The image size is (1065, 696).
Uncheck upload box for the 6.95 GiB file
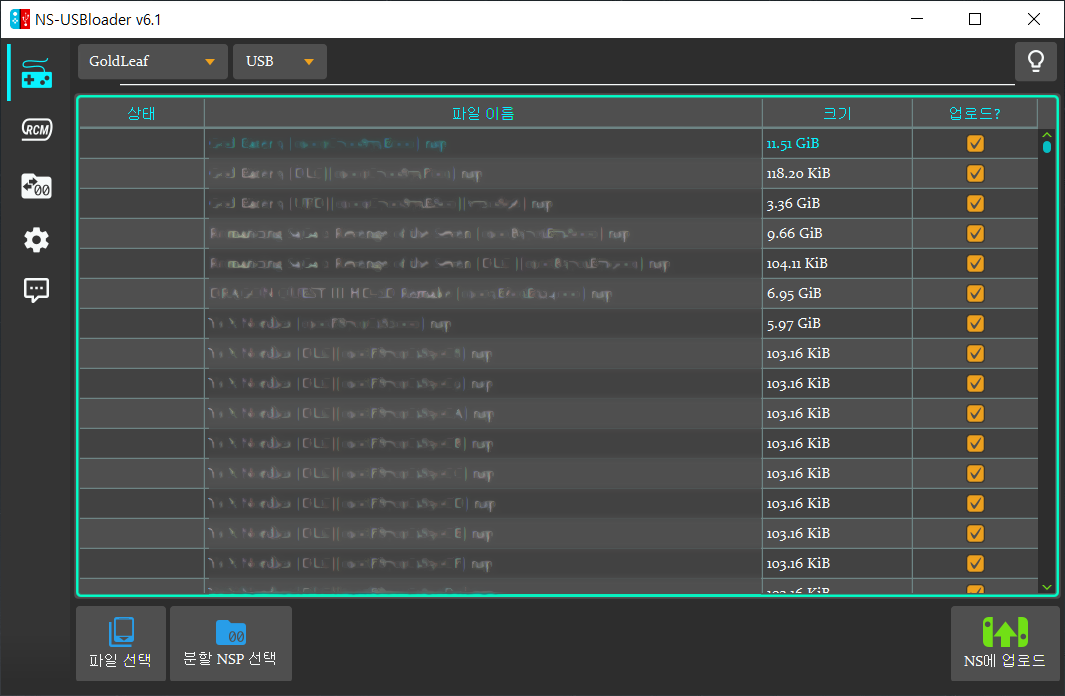click(975, 293)
